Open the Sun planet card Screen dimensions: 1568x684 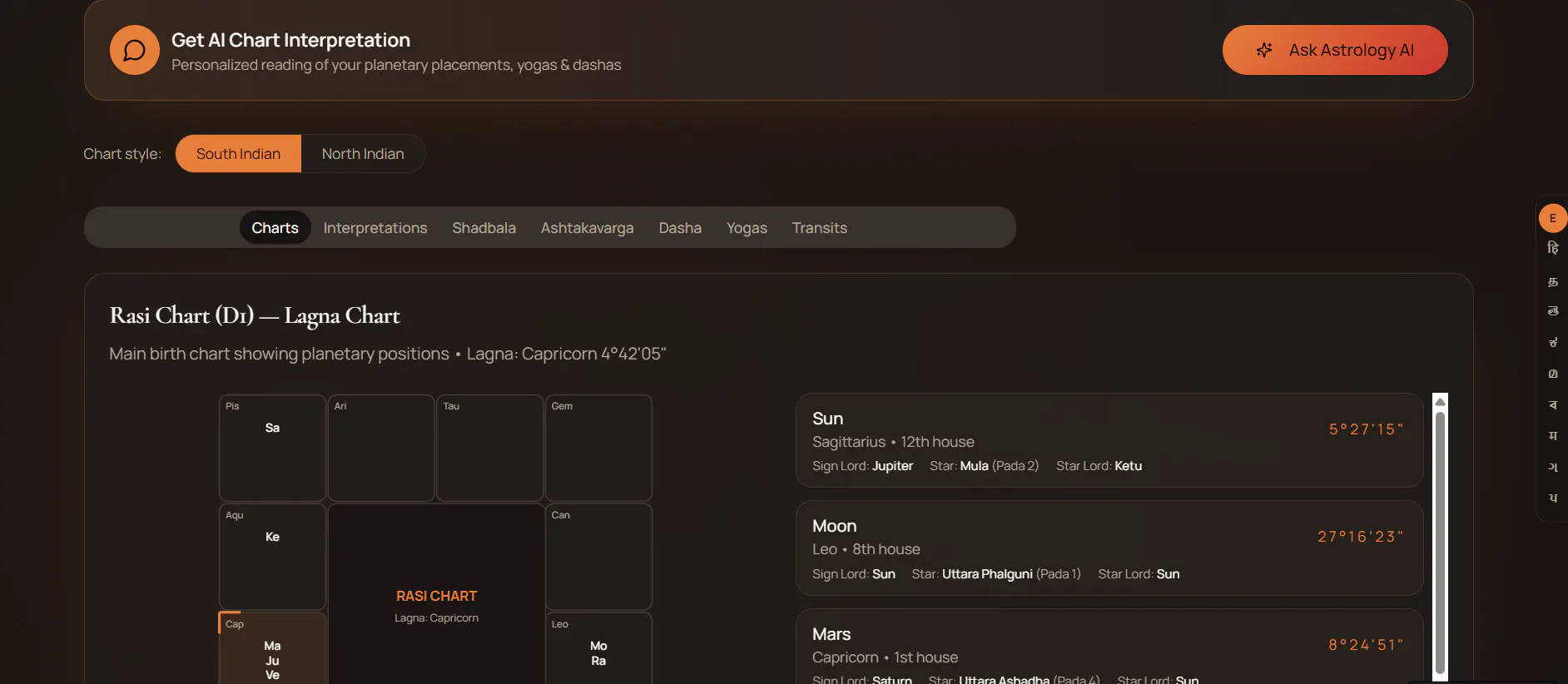[x=1109, y=440]
